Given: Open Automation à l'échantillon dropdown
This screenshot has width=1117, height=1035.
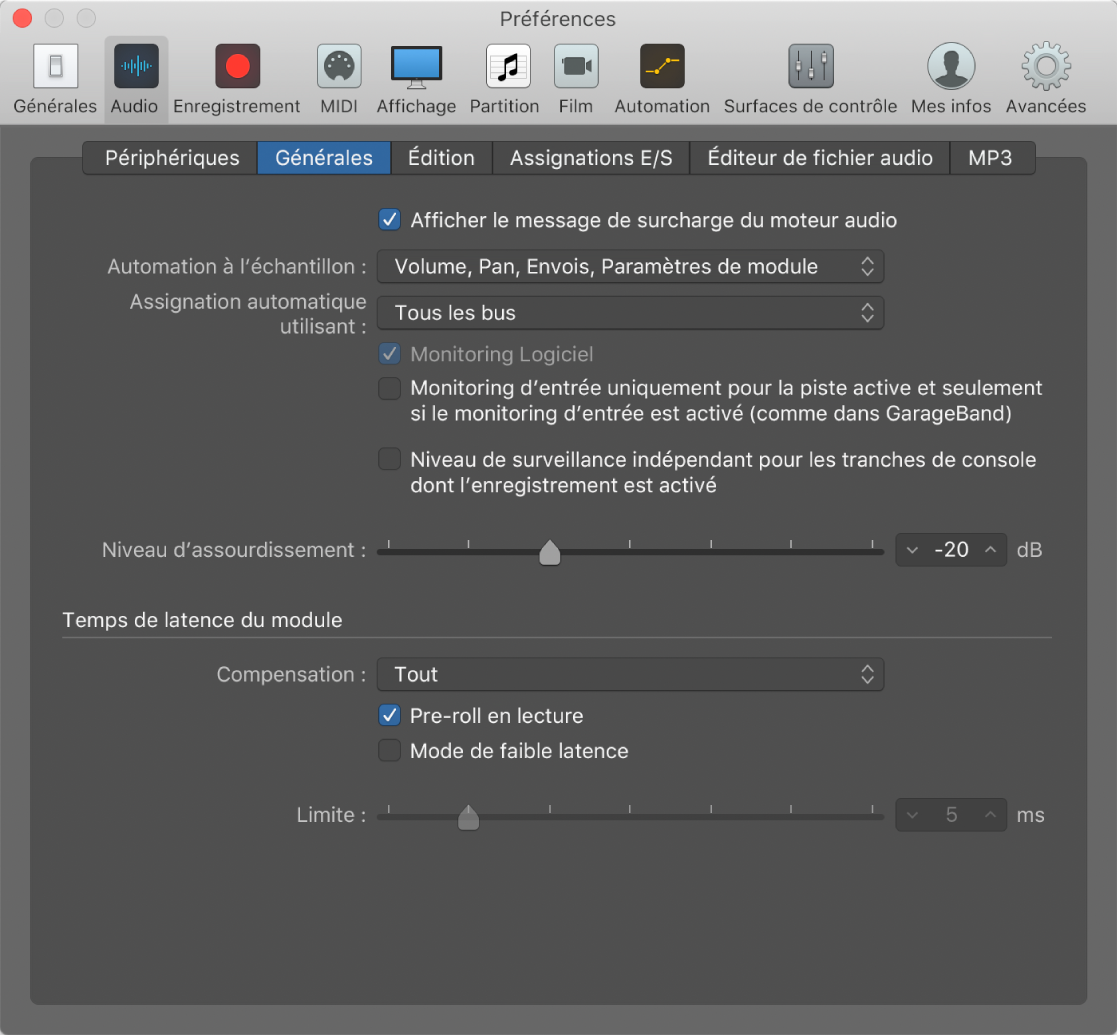Looking at the screenshot, I should click(x=630, y=267).
